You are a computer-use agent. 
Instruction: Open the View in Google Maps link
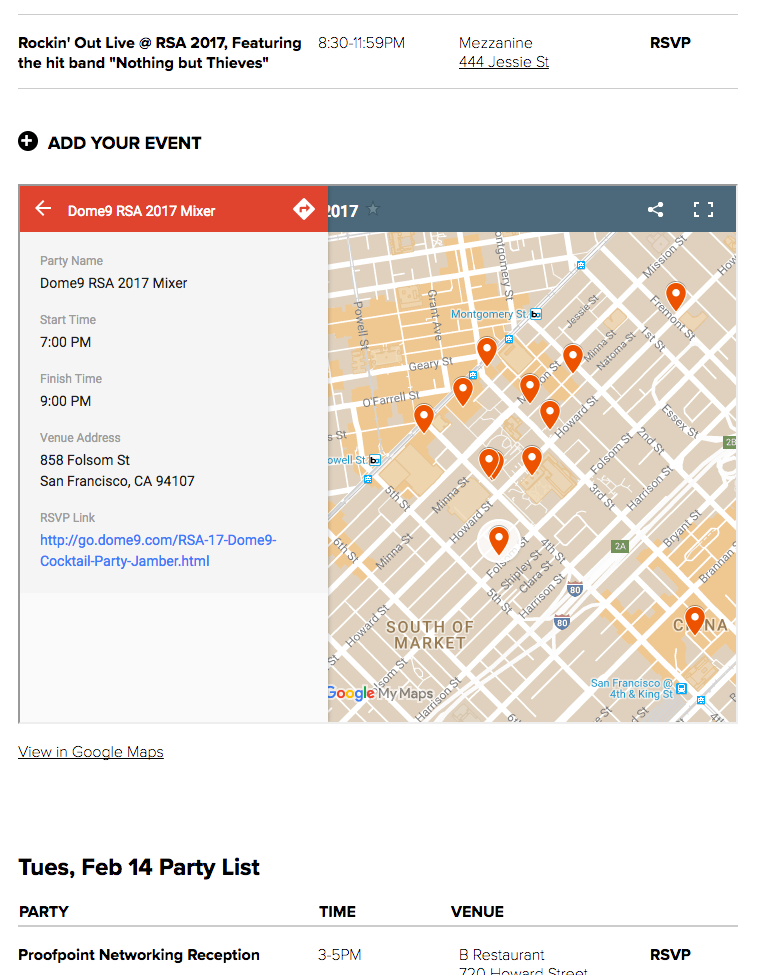[x=91, y=752]
